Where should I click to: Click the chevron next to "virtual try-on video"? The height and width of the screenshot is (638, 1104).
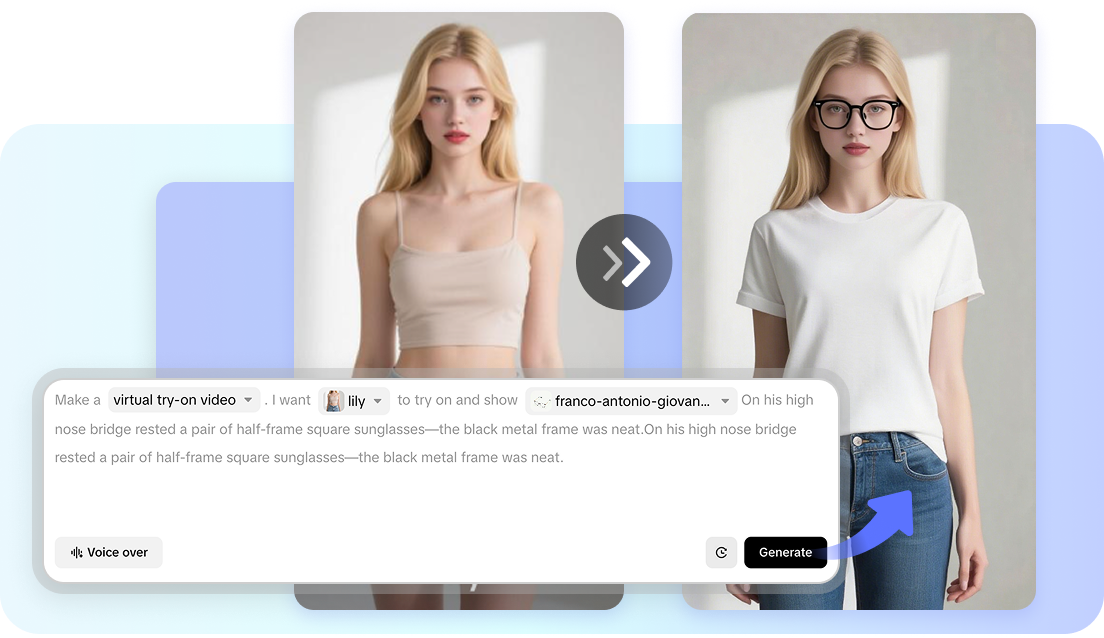click(247, 399)
